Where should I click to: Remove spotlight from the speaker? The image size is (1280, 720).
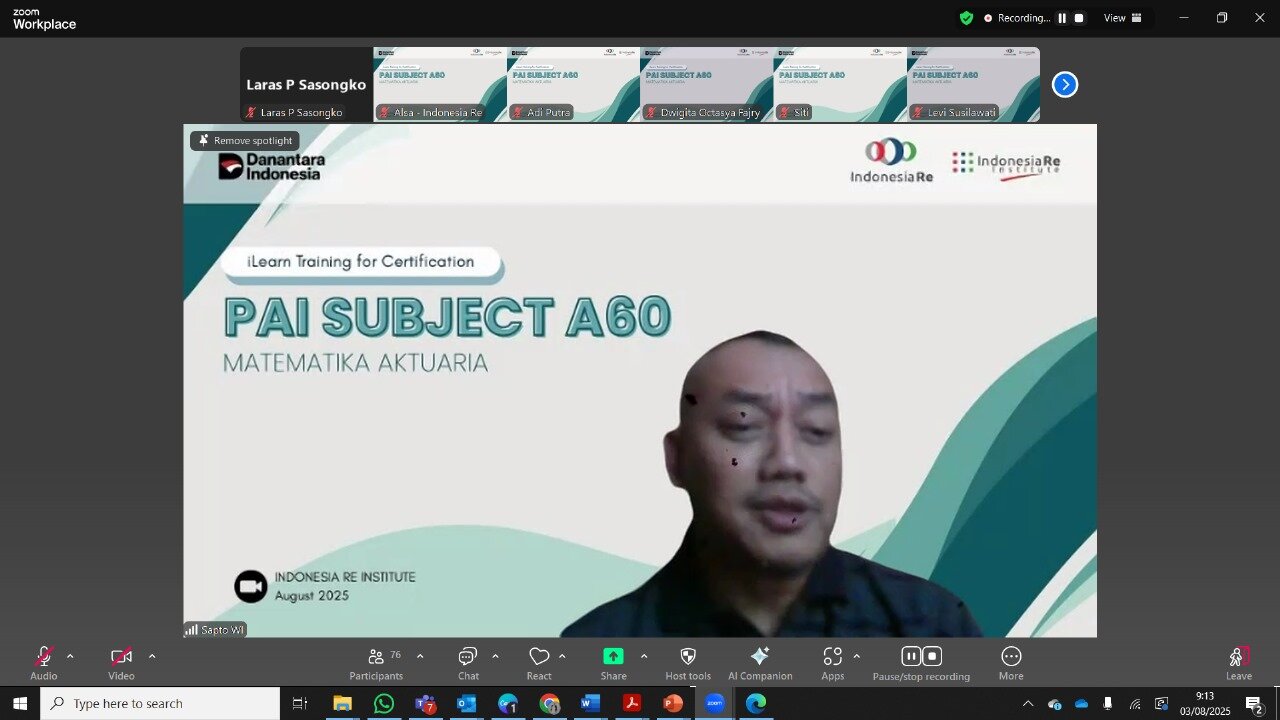[x=246, y=141]
